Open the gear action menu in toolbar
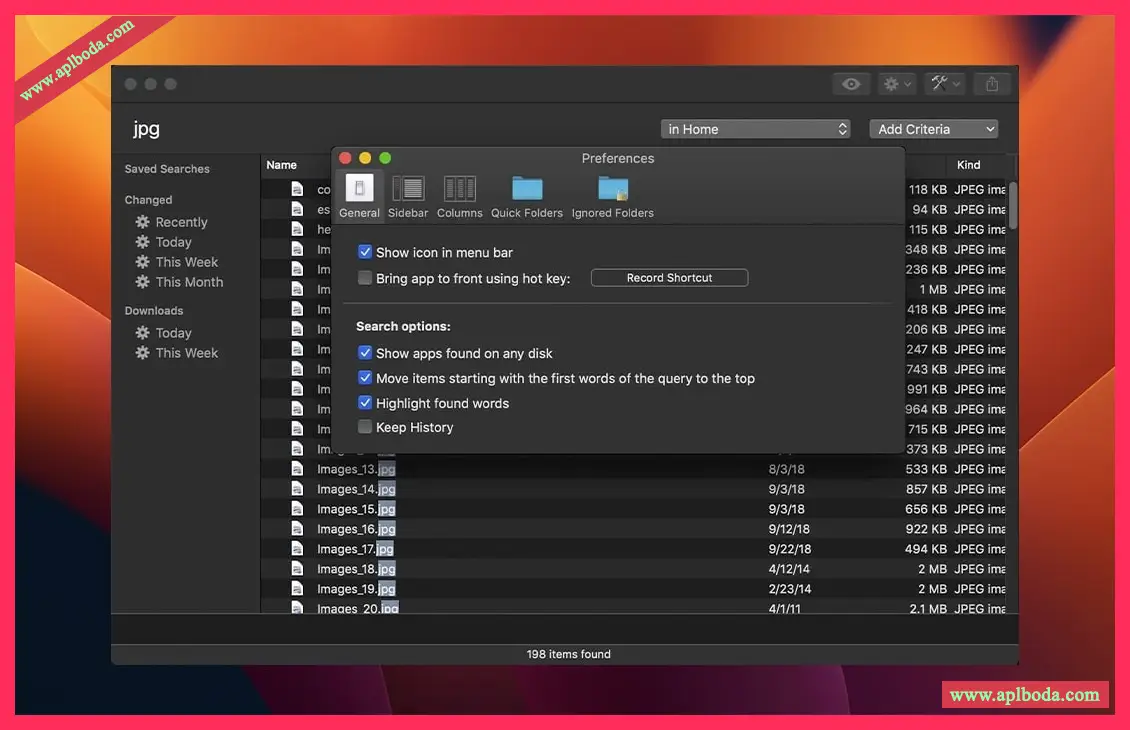The width and height of the screenshot is (1130, 730). click(896, 85)
